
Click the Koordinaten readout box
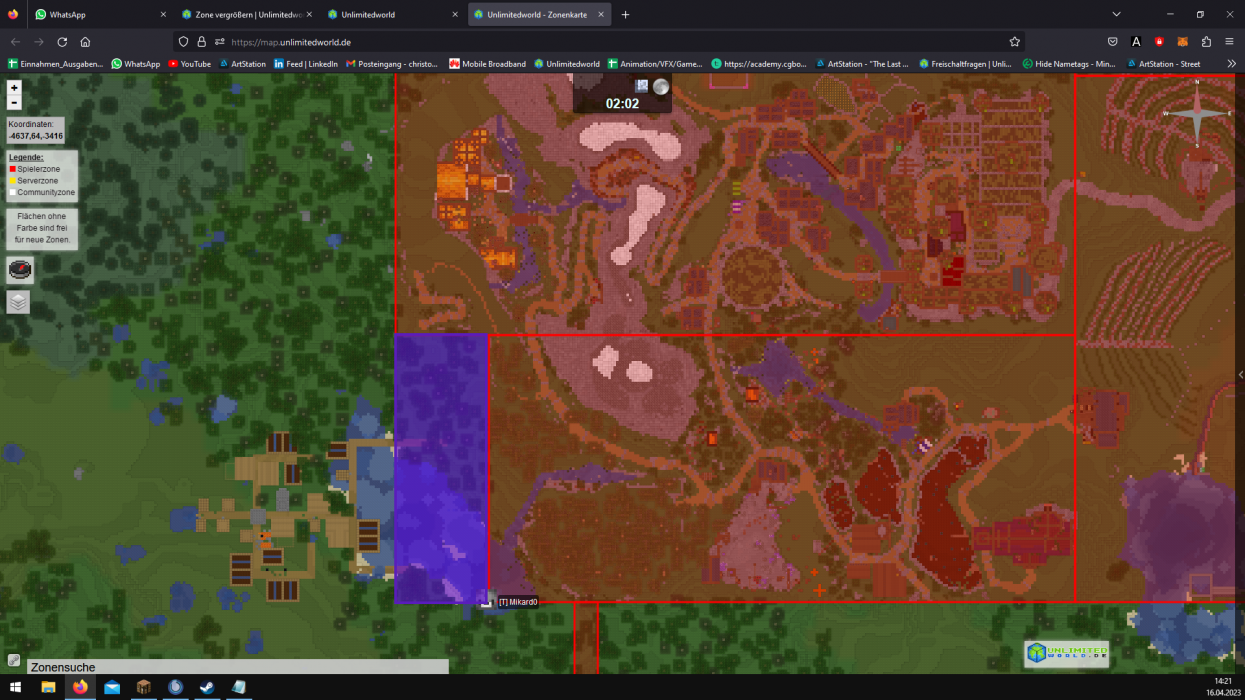click(x=35, y=130)
